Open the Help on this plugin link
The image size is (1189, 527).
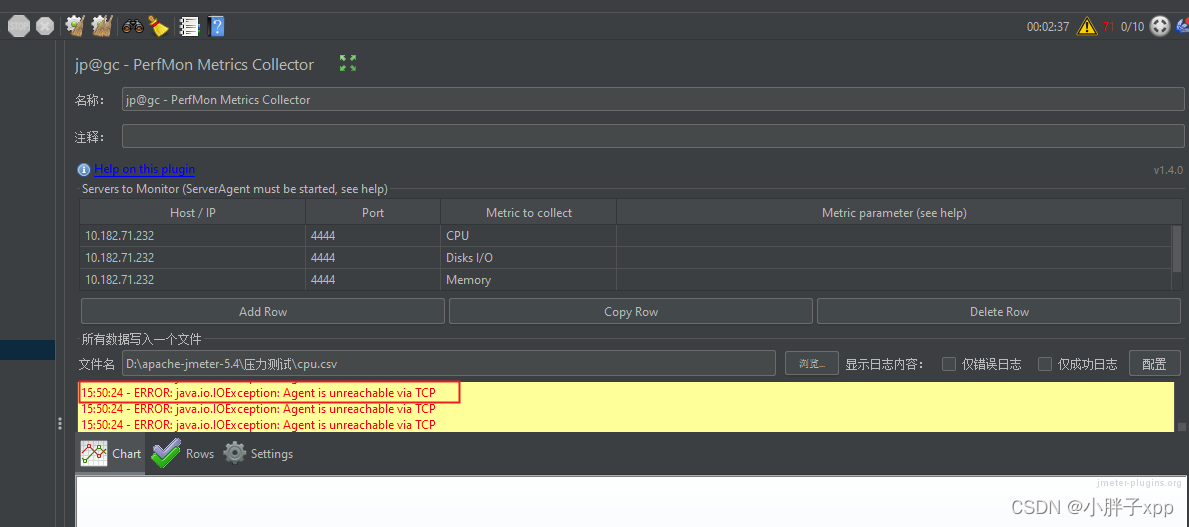144,169
